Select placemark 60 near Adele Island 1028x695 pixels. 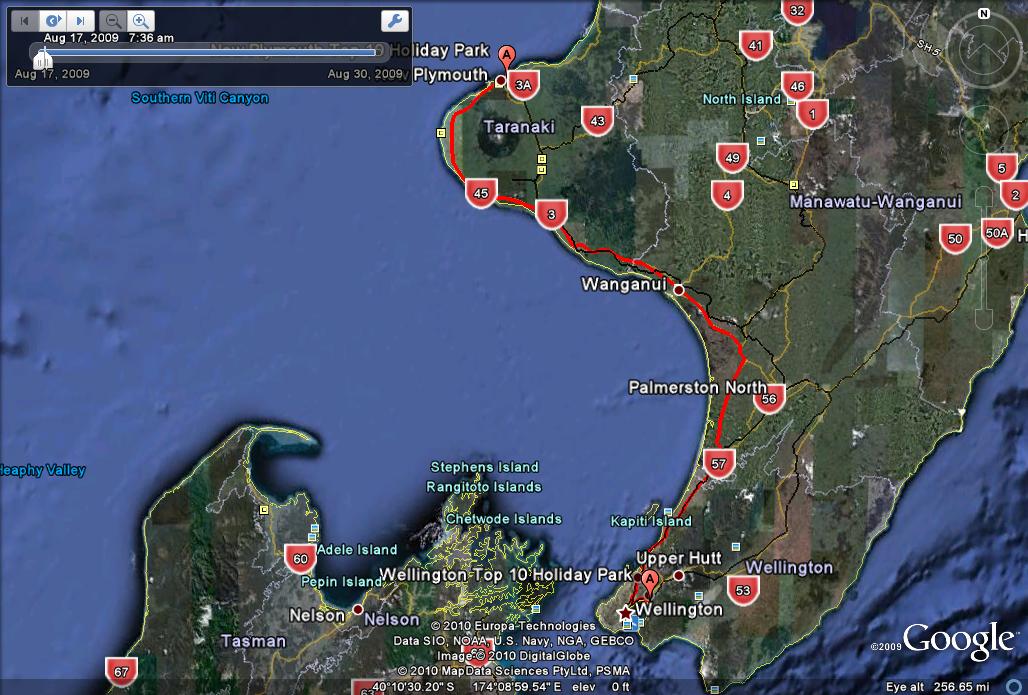pos(300,558)
